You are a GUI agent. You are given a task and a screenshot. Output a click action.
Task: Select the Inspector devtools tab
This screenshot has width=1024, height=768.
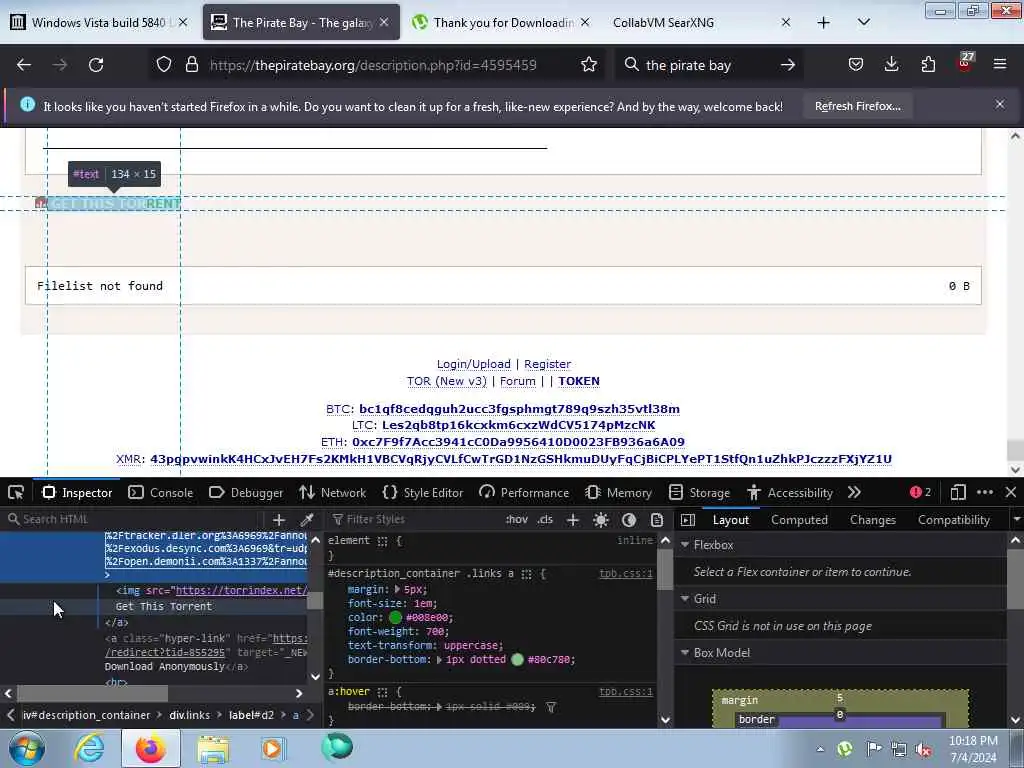(x=78, y=492)
